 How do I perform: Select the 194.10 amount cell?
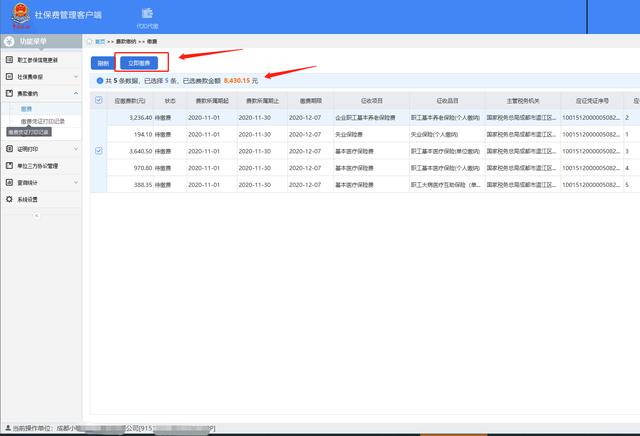click(143, 134)
